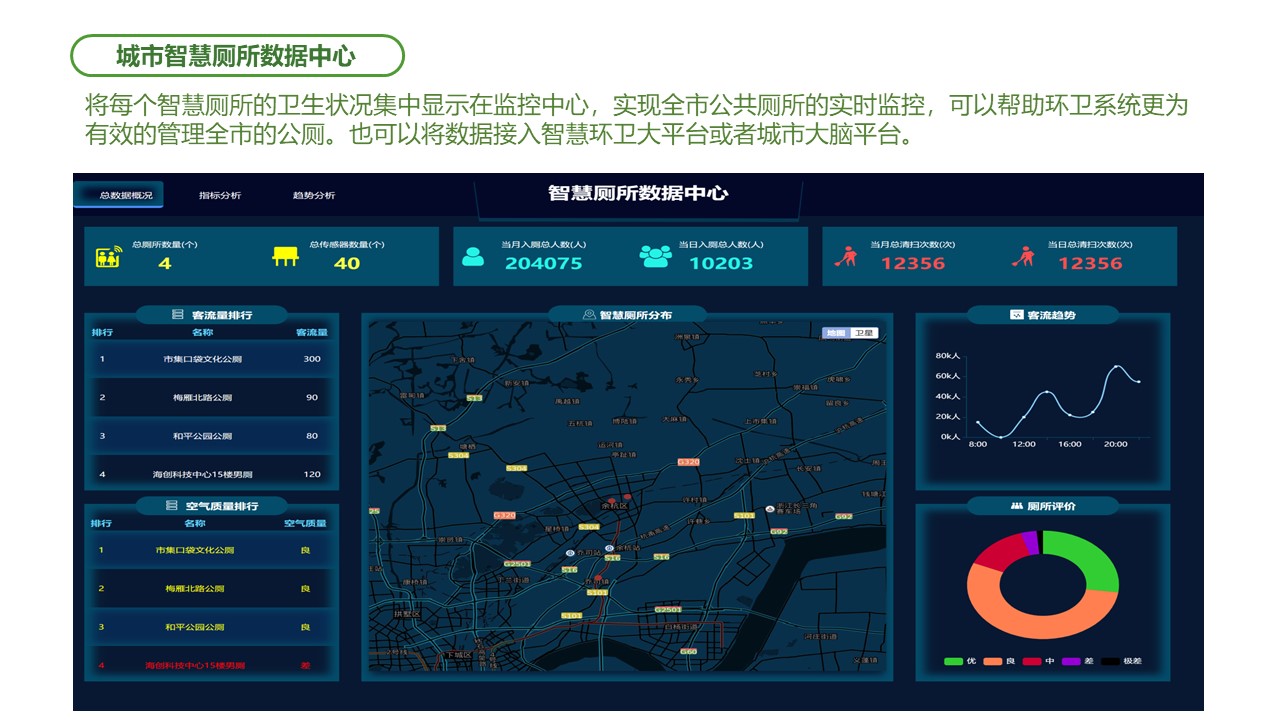Click the chart icon next to 客流趋势
Viewport: 1280px width, 720px height.
point(1016,315)
